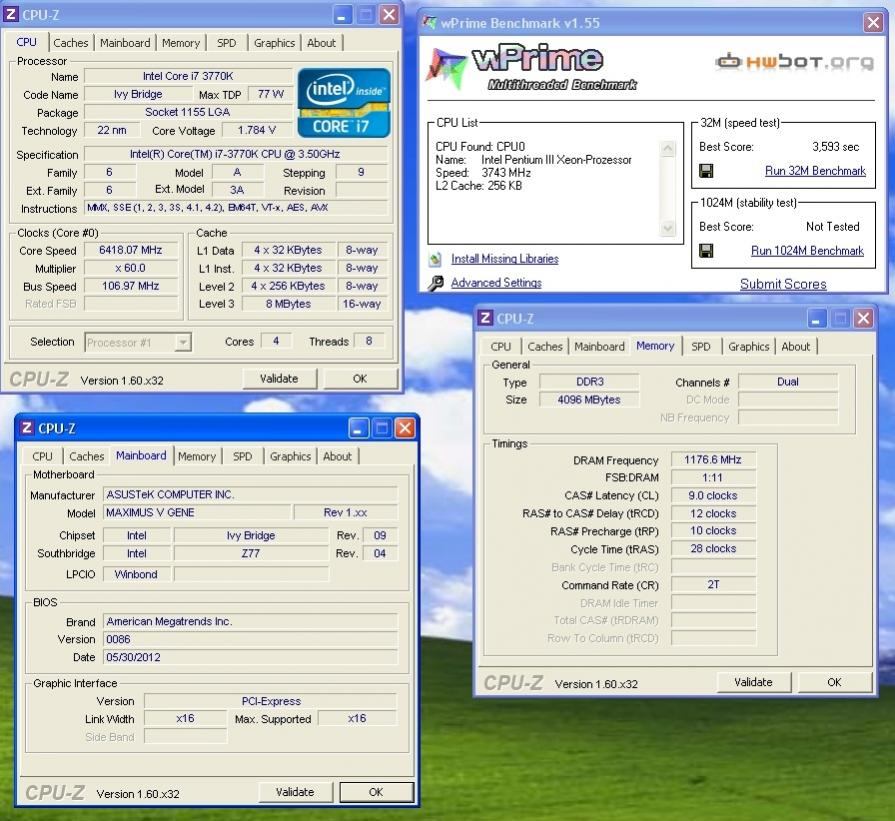
Task: Click the wPrime Benchmark title bar icon
Action: point(429,23)
